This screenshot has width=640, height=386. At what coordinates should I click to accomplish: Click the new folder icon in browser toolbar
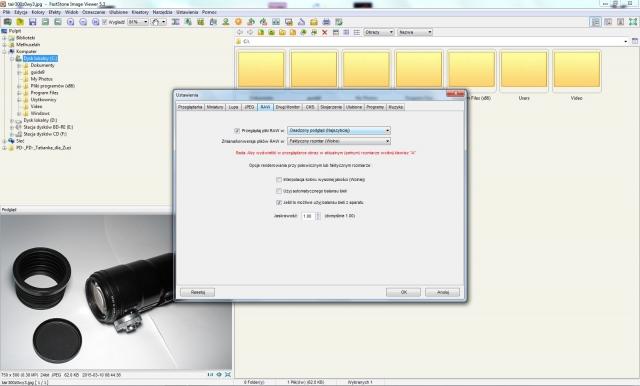click(293, 32)
